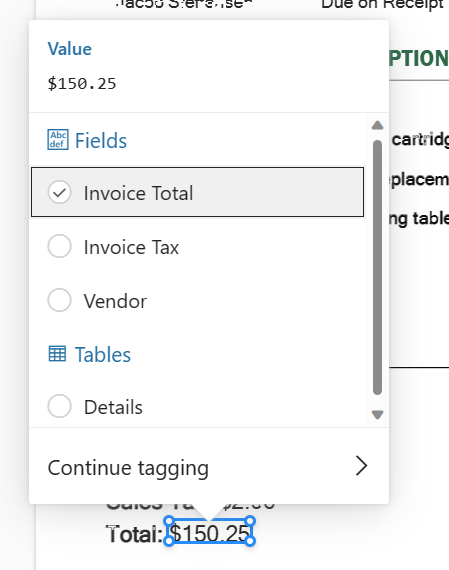This screenshot has height=570, width=449.
Task: Click the Tables grid icon
Action: [x=57, y=354]
